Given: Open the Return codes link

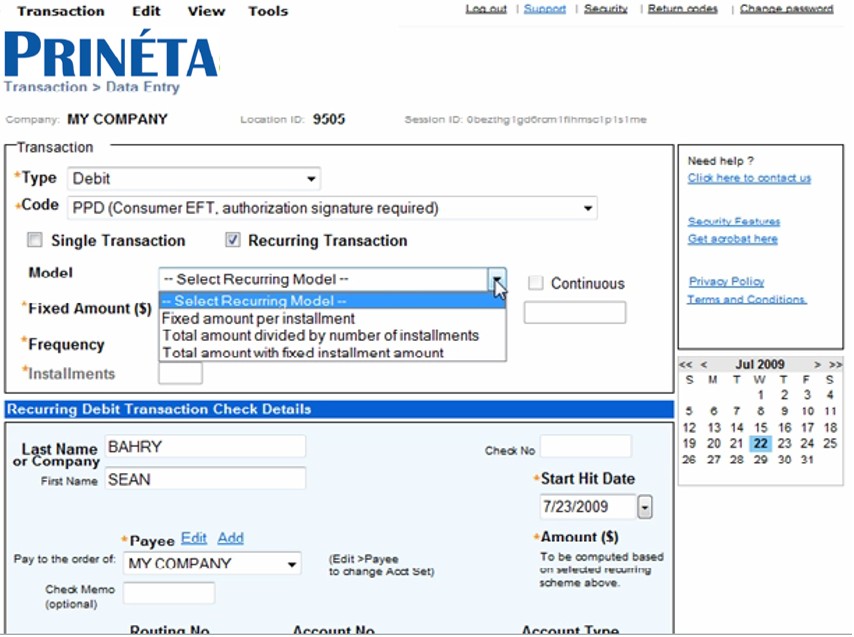Looking at the screenshot, I should point(682,9).
